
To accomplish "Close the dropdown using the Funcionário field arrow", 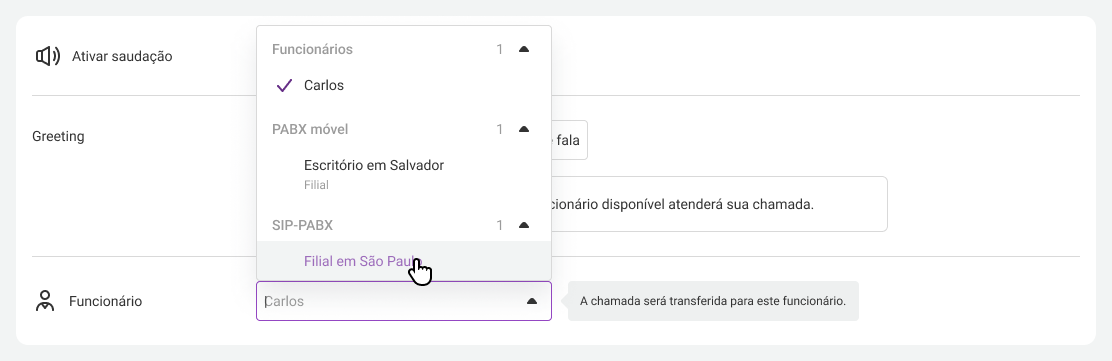I will tap(532, 301).
